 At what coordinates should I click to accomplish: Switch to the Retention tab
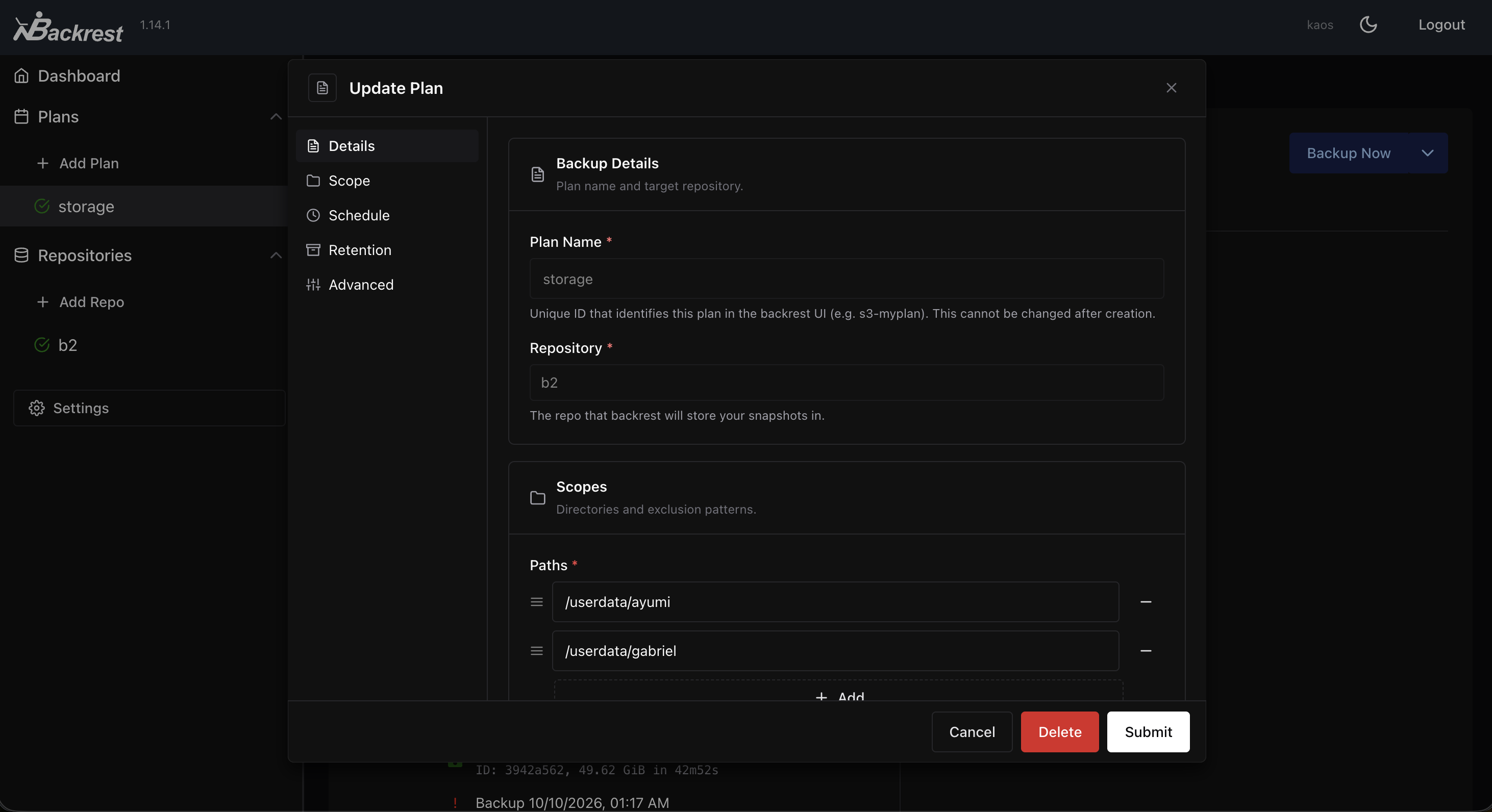(x=387, y=250)
